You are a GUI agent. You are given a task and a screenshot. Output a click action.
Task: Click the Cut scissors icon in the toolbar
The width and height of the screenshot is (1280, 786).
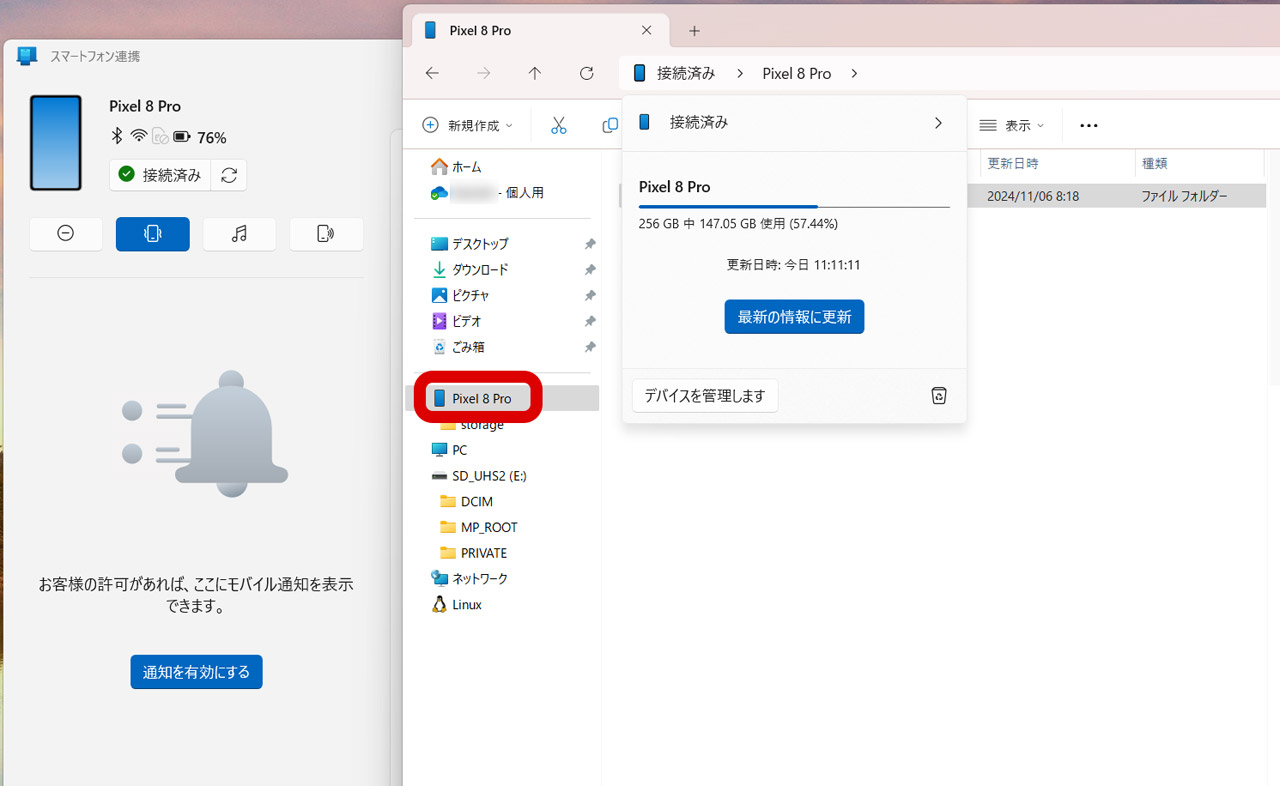[558, 124]
